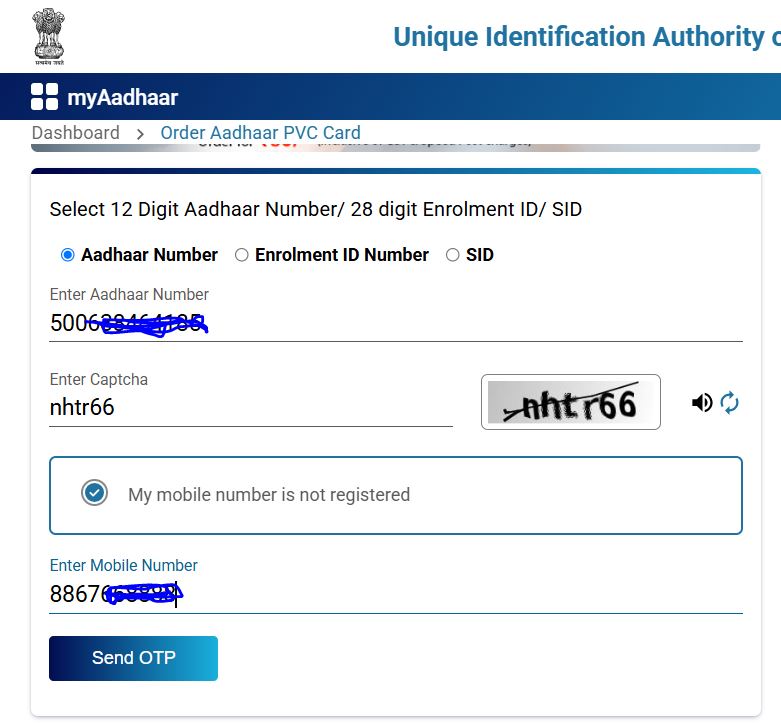Click the Government of India emblem logo
781x725 pixels.
coord(47,36)
